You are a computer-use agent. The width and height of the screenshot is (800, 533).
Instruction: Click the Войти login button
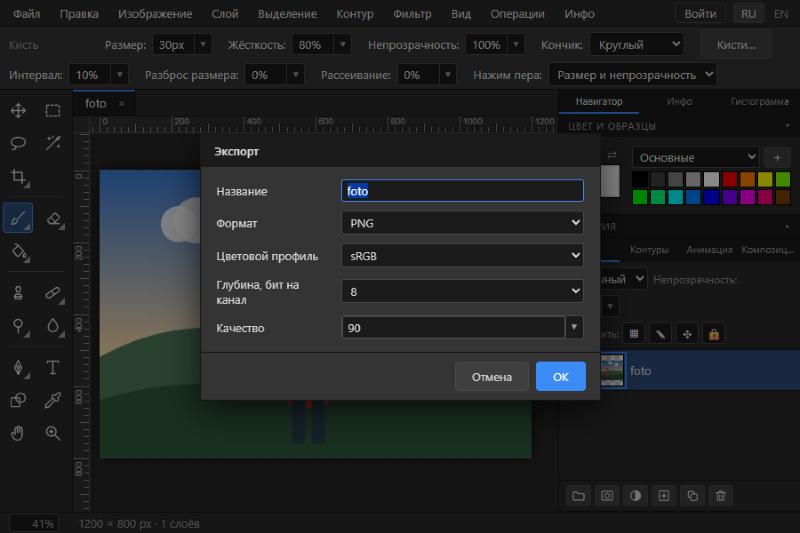pyautogui.click(x=701, y=14)
